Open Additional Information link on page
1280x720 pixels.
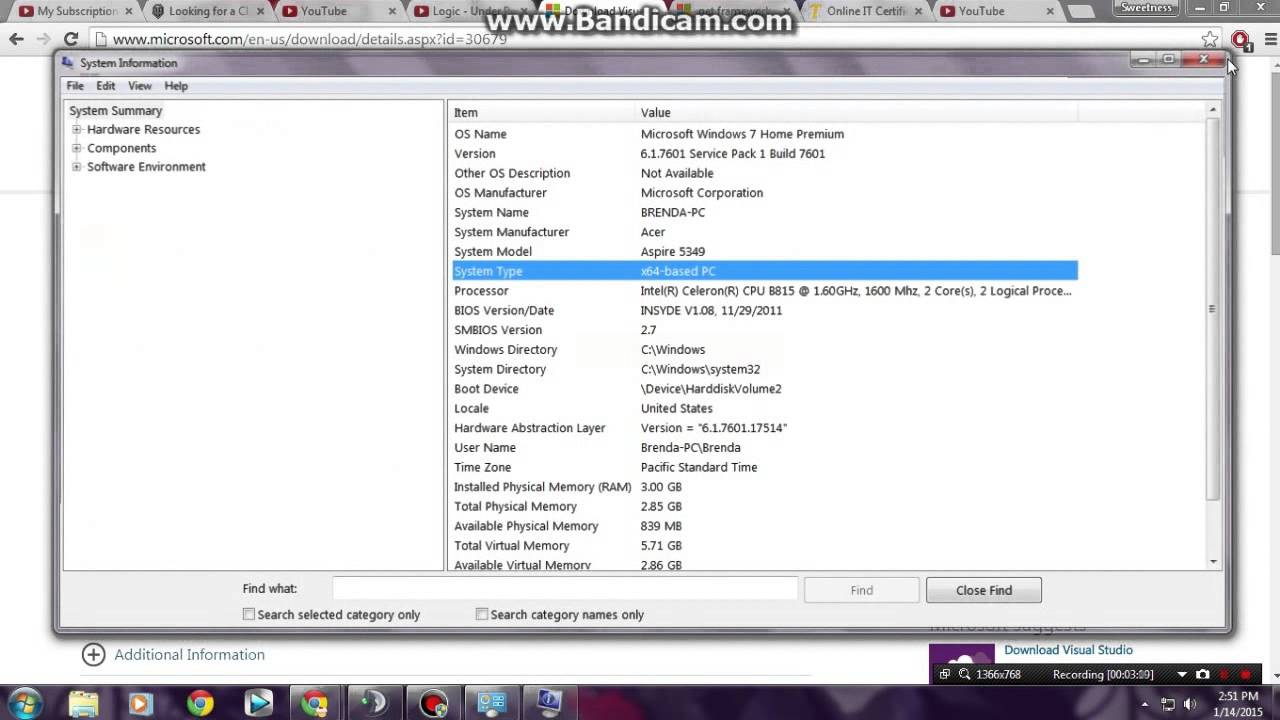click(x=189, y=654)
